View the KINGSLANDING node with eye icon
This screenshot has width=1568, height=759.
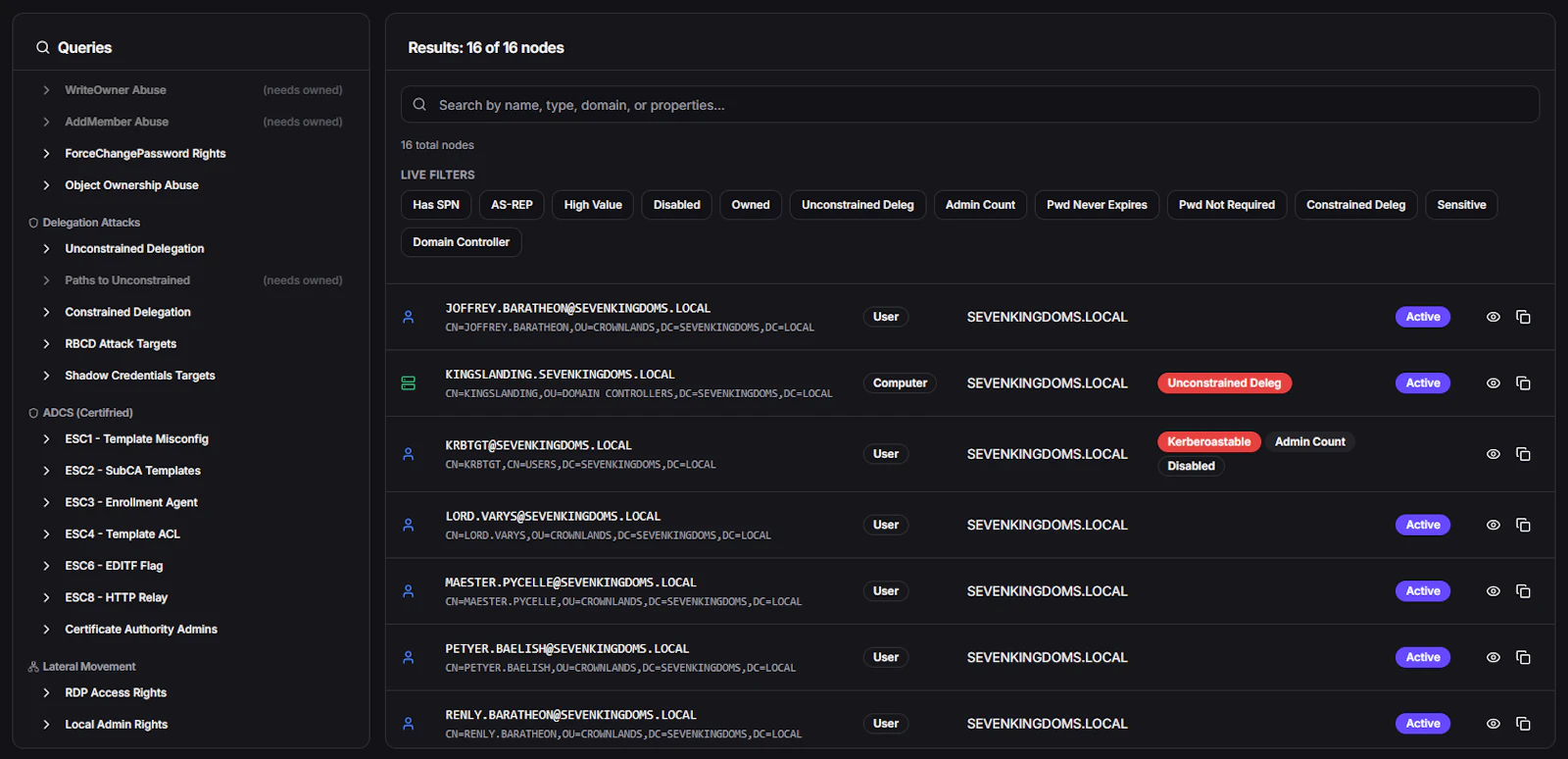pyautogui.click(x=1494, y=383)
